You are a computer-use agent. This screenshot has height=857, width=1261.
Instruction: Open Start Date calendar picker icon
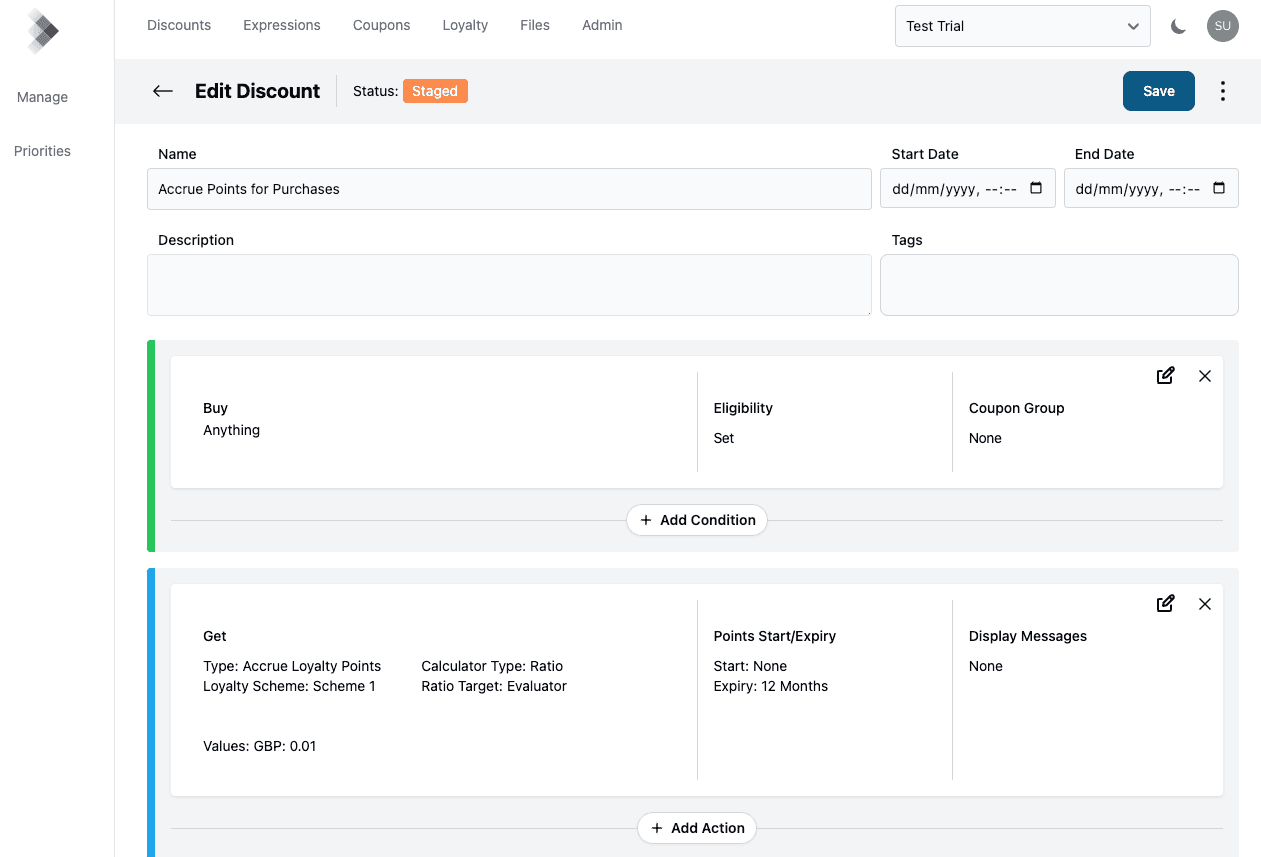click(1035, 188)
